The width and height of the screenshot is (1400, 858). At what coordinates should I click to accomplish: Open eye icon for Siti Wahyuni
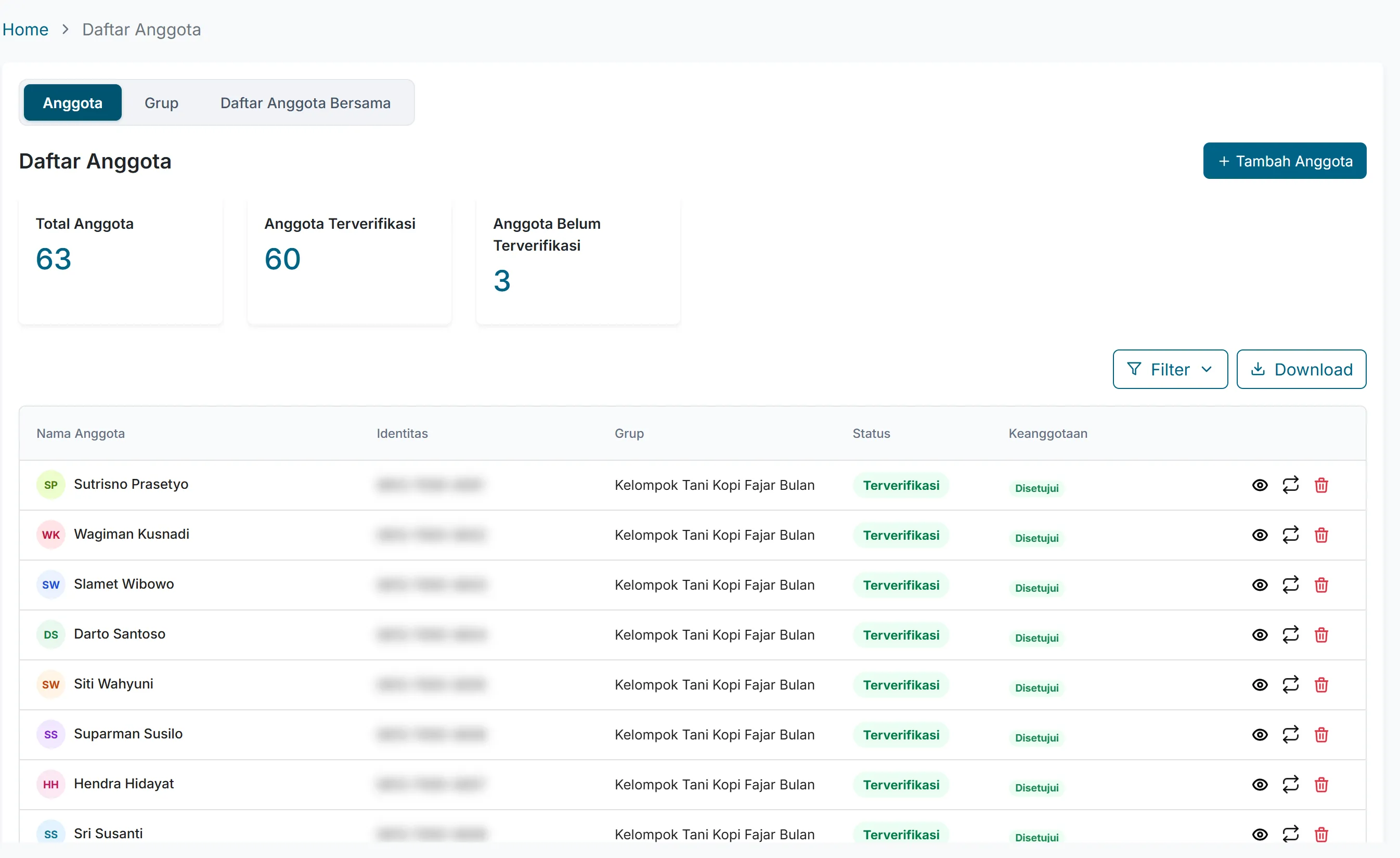coord(1260,685)
